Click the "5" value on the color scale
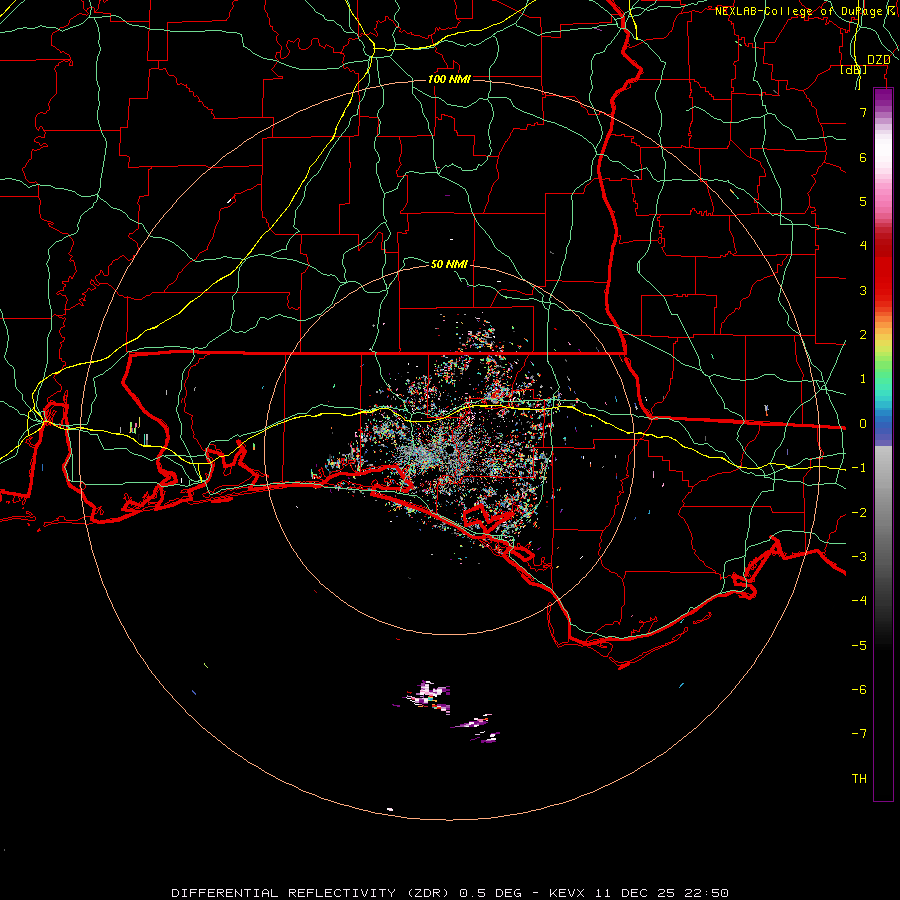 click(x=863, y=201)
